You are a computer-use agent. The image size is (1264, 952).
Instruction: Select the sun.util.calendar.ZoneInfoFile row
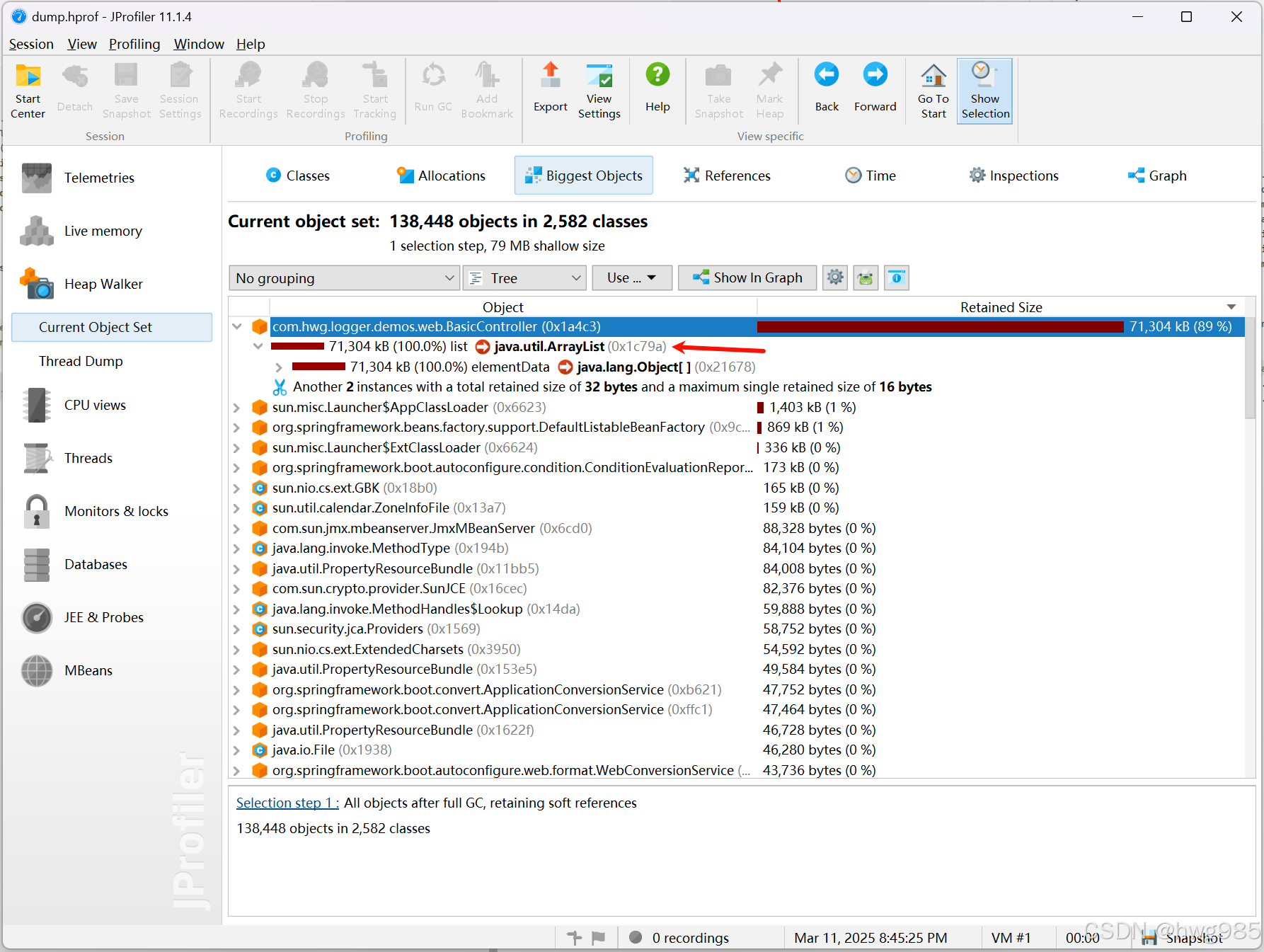click(x=736, y=508)
